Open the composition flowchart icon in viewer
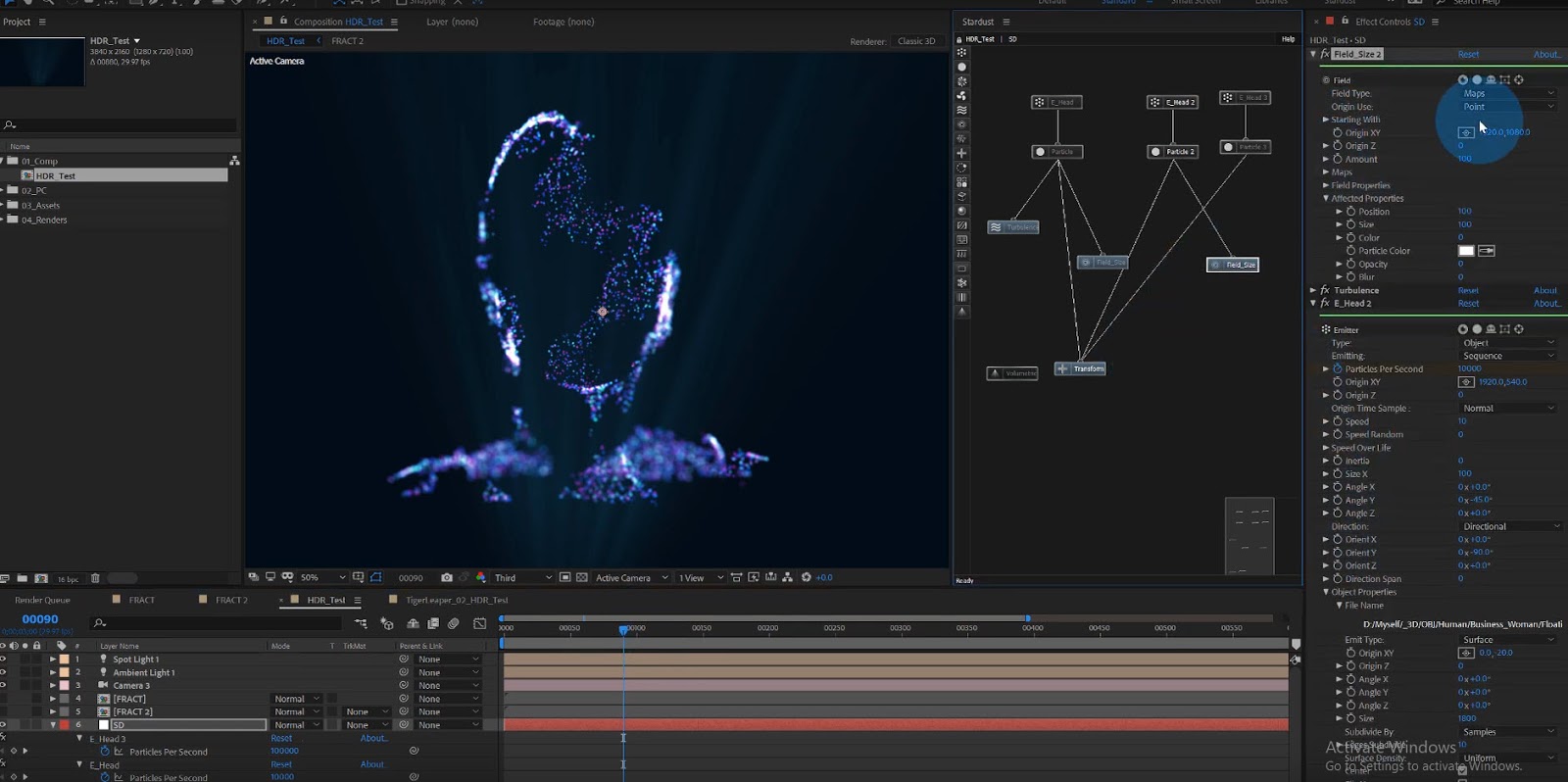 [787, 577]
